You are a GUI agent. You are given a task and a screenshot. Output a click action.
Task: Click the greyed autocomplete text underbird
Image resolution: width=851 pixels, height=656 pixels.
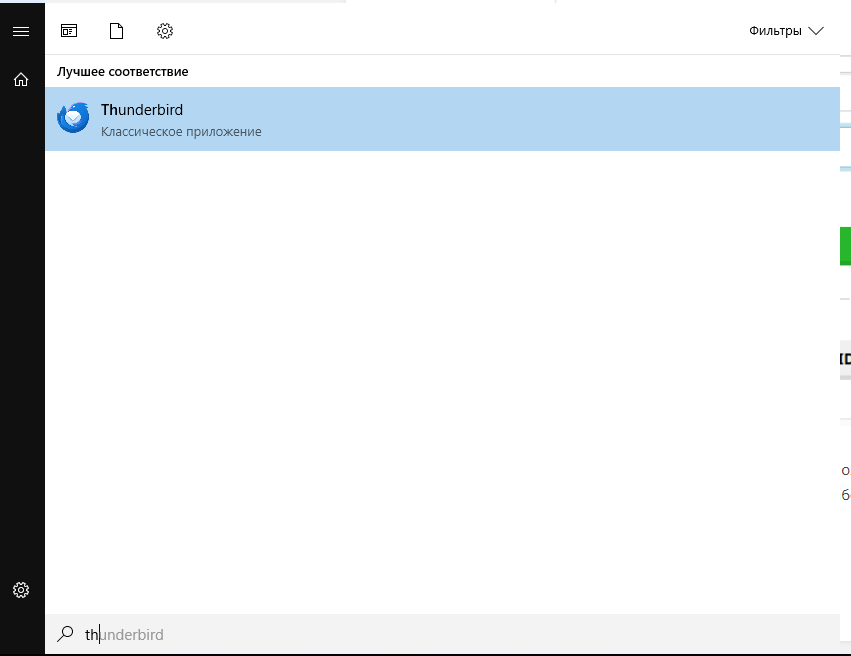click(x=131, y=635)
